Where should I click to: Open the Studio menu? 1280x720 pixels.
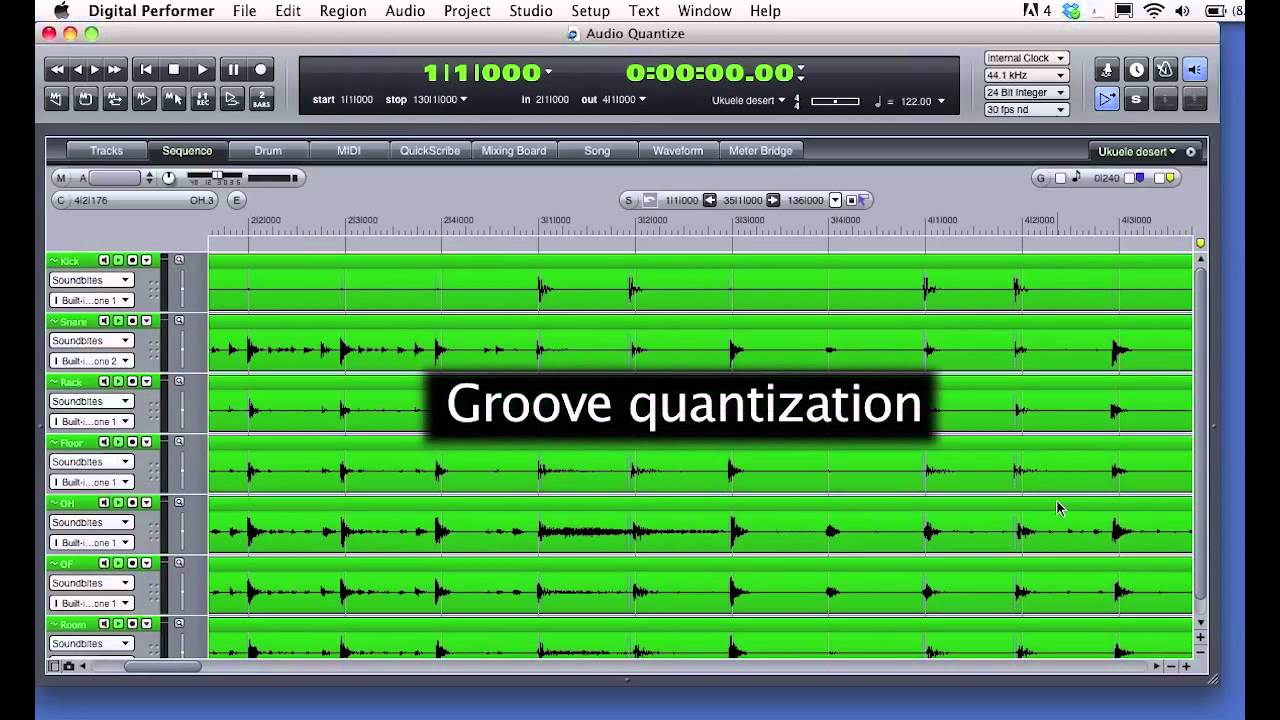click(531, 11)
